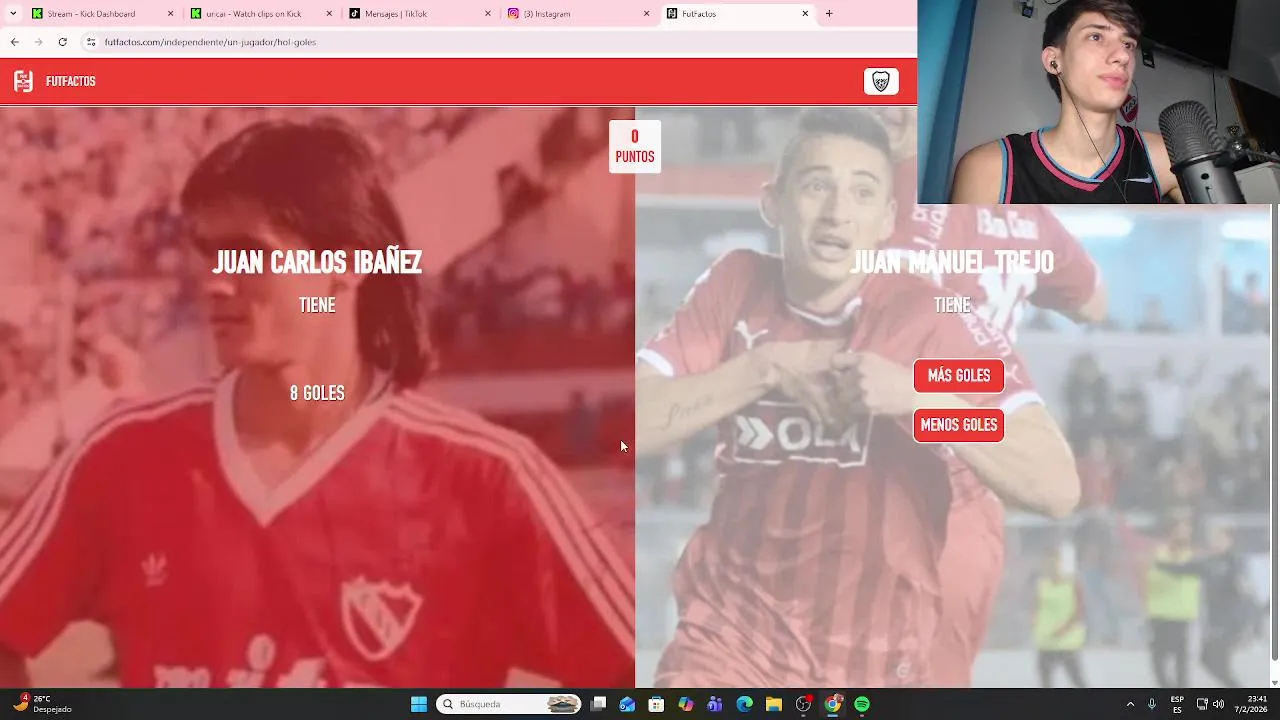Screen dimensions: 1280x720
Task: View site information icon in address bar
Action: point(91,42)
